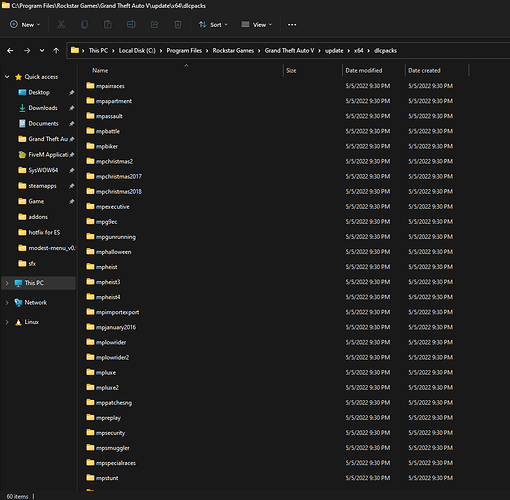Open hotfix for ES folder in sidebar

[x=44, y=232]
